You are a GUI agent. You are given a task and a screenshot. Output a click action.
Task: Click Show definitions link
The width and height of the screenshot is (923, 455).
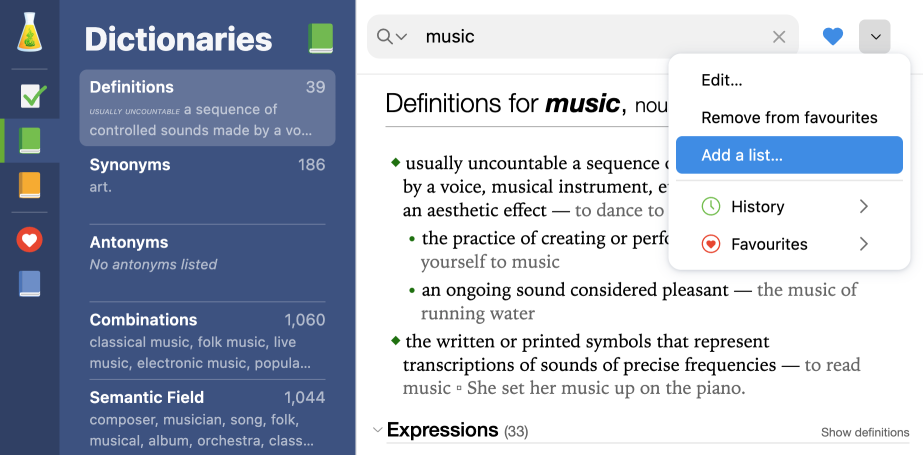[865, 432]
